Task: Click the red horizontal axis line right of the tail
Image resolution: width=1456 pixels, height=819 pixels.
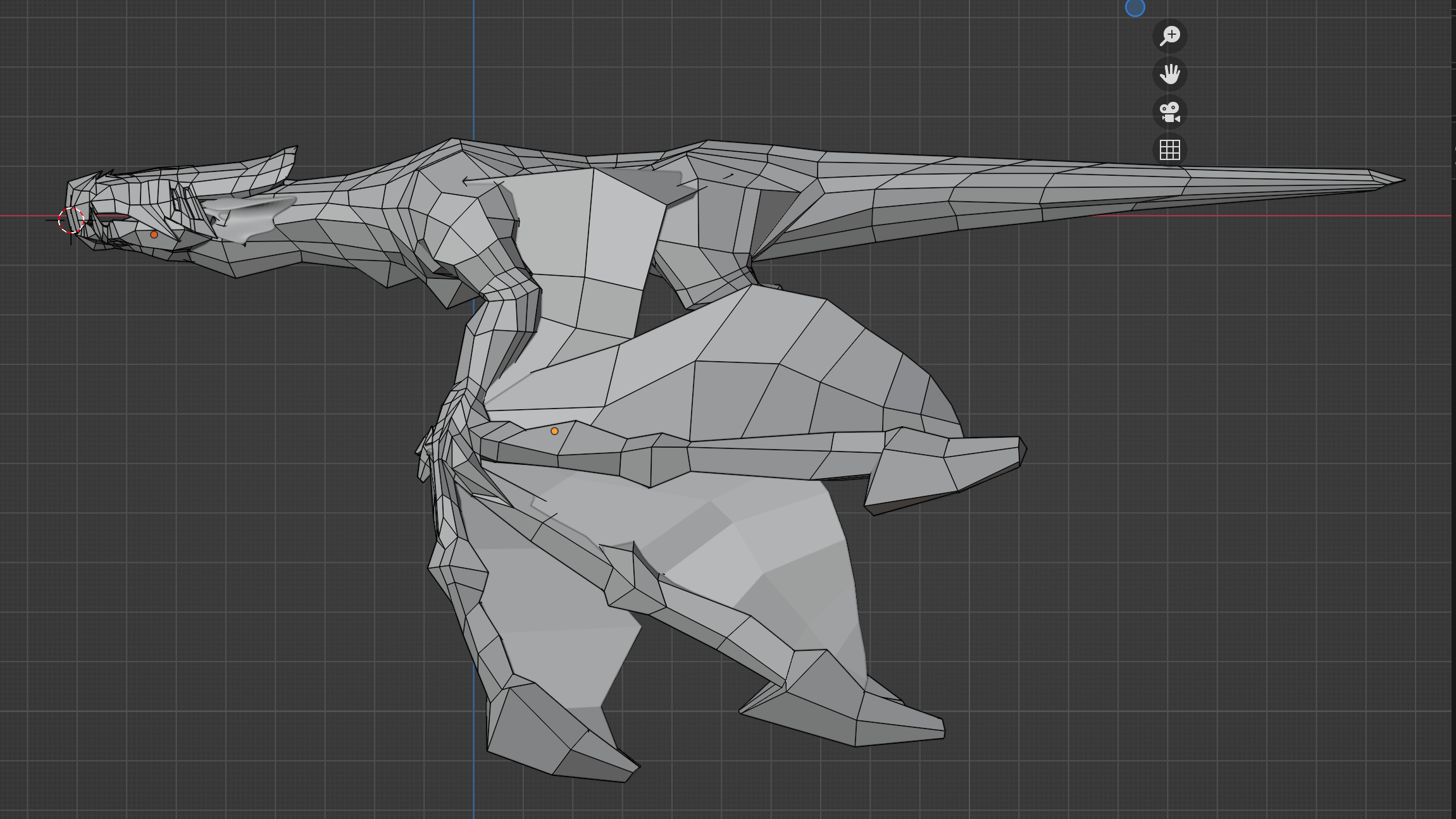Action: pos(1430,216)
